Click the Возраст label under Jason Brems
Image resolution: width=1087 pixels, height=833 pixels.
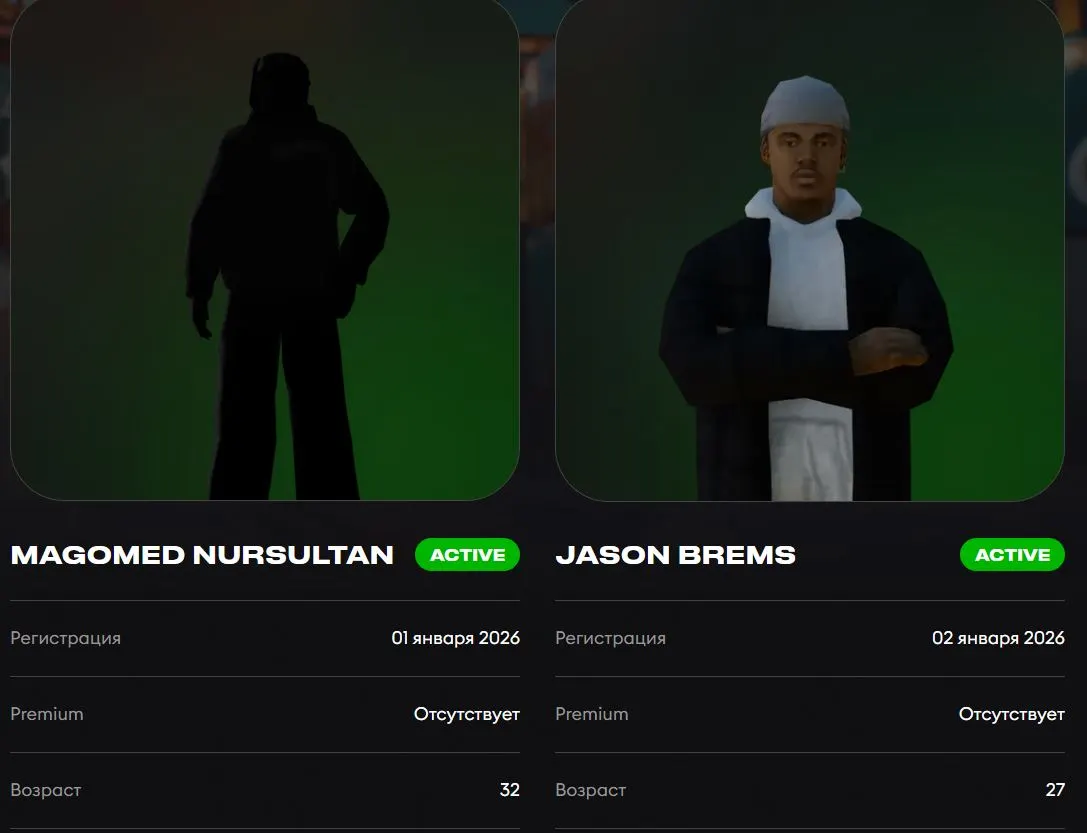pos(591,790)
